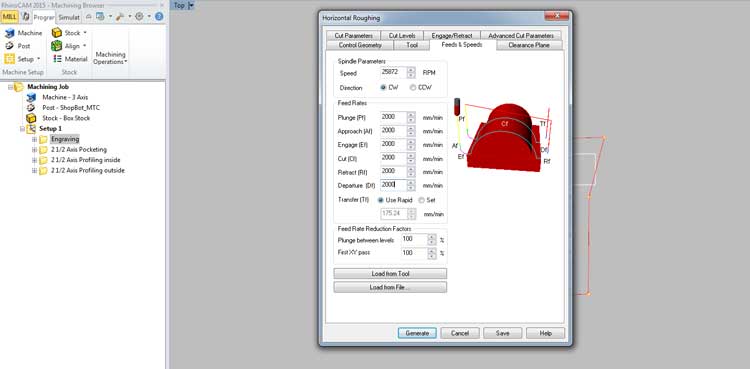The height and width of the screenshot is (369, 750).
Task: Open the Setup dropdown arrow in ribbon
Action: point(38,59)
